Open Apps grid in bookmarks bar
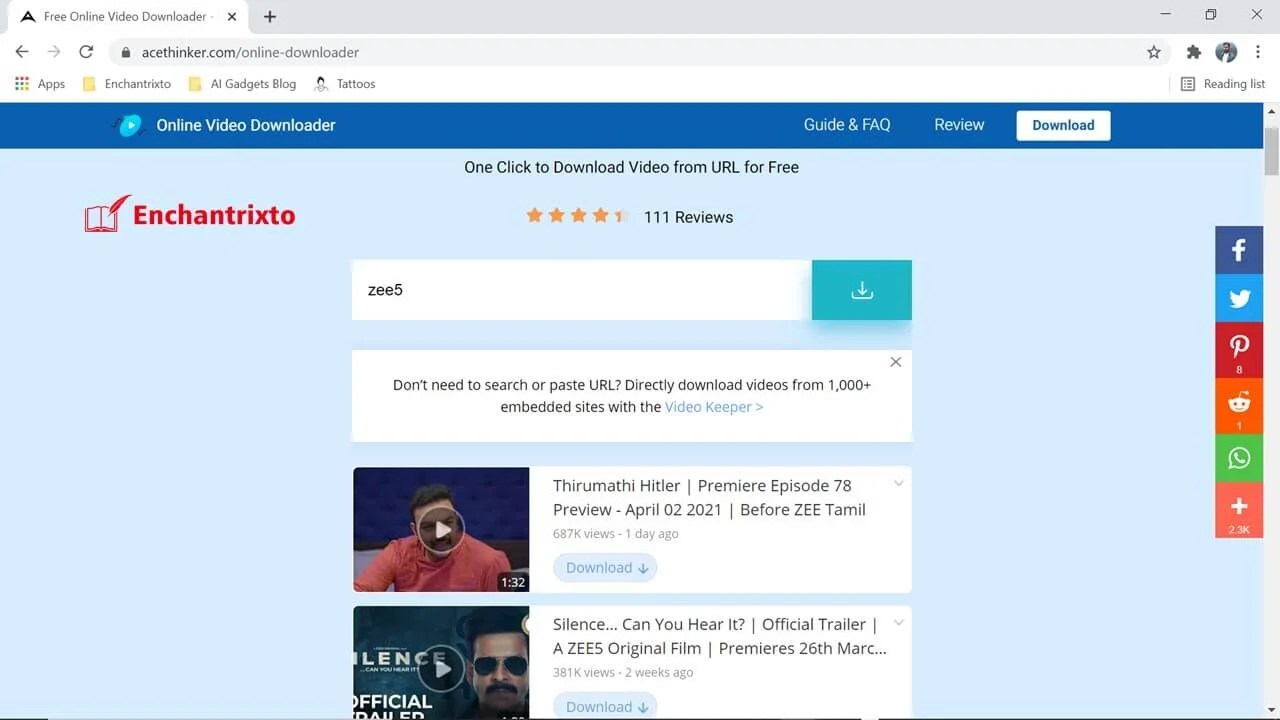The image size is (1280, 720). [x=40, y=84]
